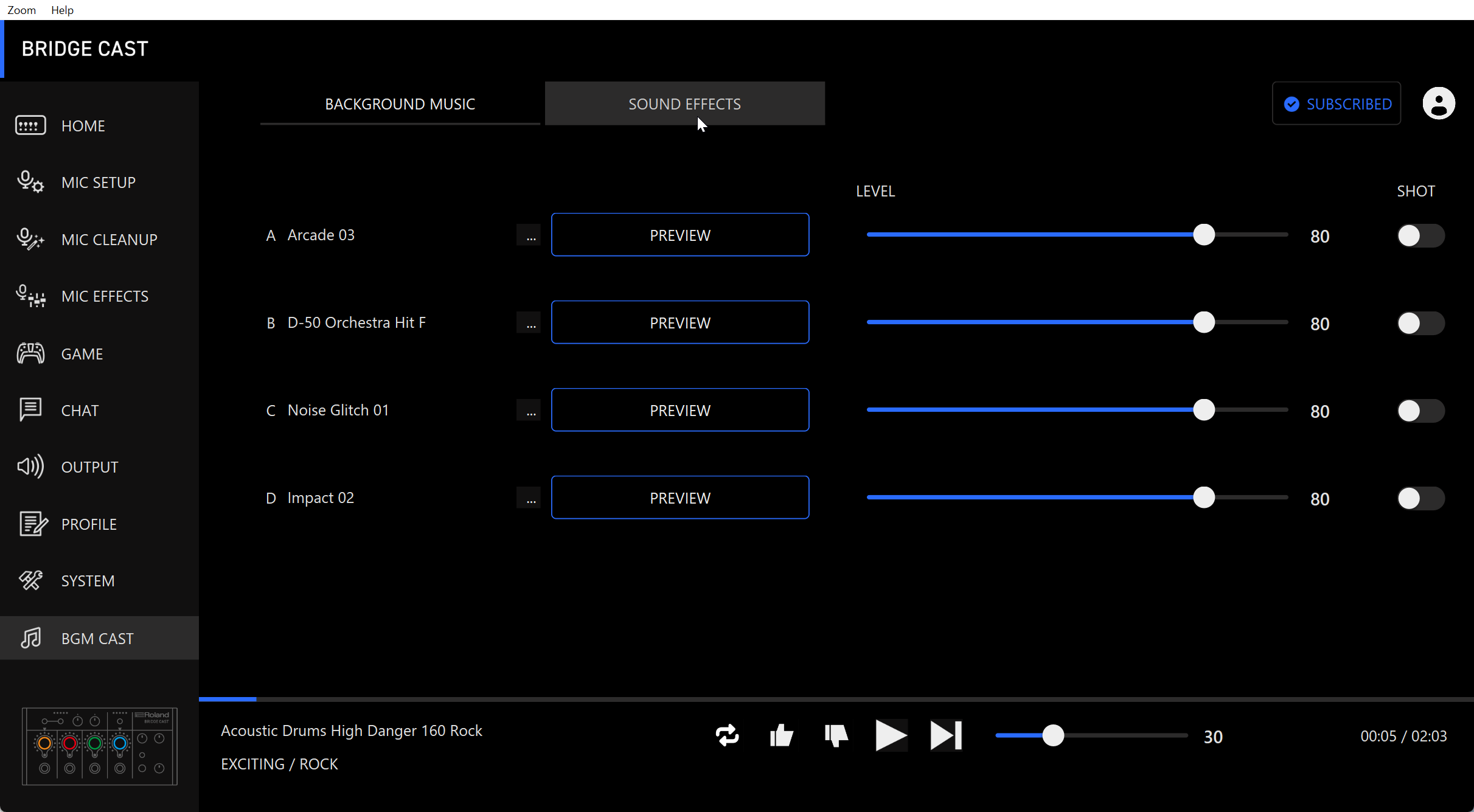Open the SYSTEM page label
The width and height of the screenshot is (1474, 812).
[x=88, y=581]
